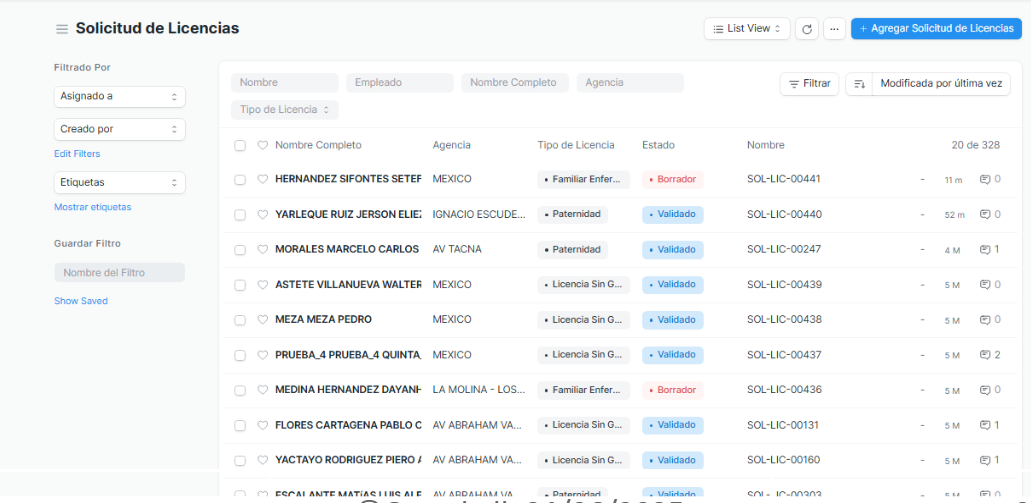Image resolution: width=1031 pixels, height=503 pixels.
Task: Open Tipo de Licencia filter dropdown
Action: coord(284,110)
